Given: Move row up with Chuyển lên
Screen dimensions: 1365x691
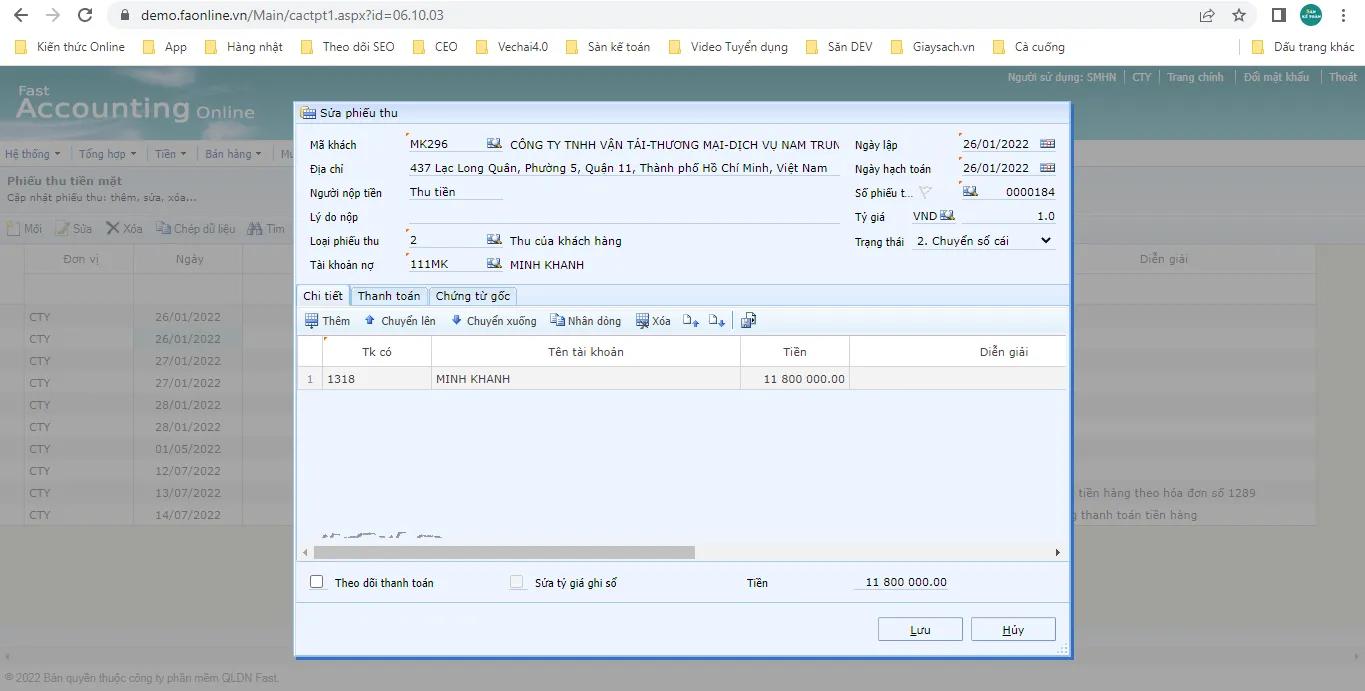Looking at the screenshot, I should point(399,321).
